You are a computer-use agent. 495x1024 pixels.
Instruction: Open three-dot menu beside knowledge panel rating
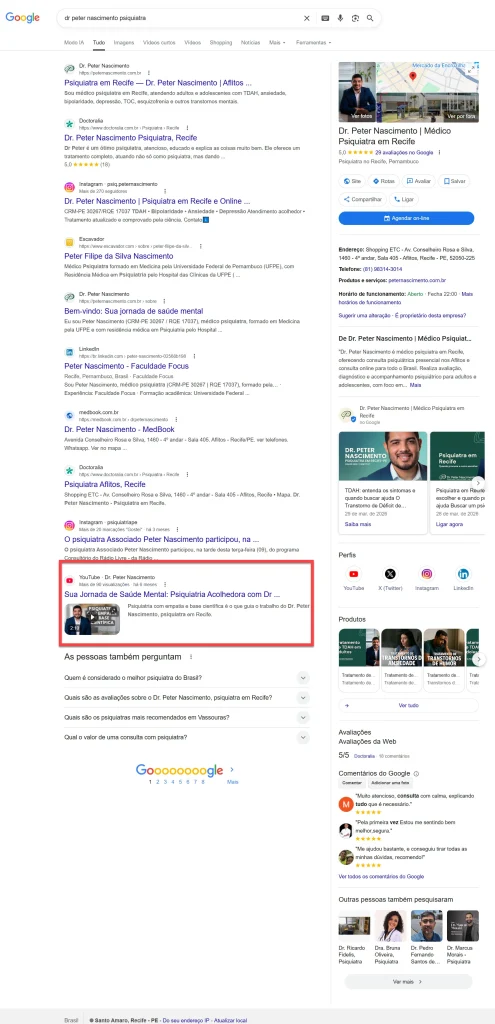439,152
